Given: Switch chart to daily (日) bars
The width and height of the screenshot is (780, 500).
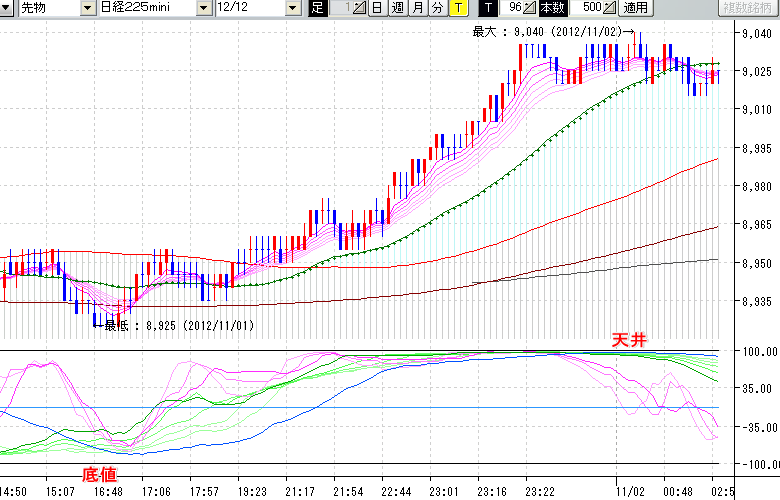Looking at the screenshot, I should [x=377, y=8].
